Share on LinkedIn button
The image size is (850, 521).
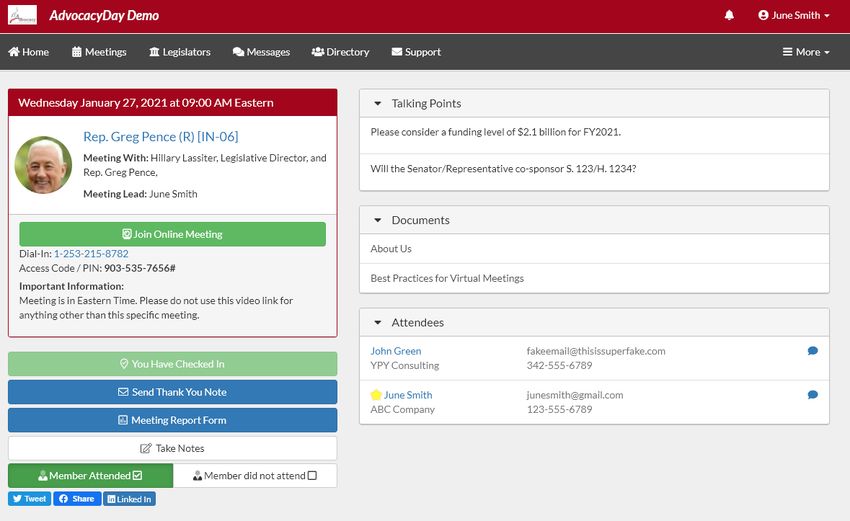point(130,499)
